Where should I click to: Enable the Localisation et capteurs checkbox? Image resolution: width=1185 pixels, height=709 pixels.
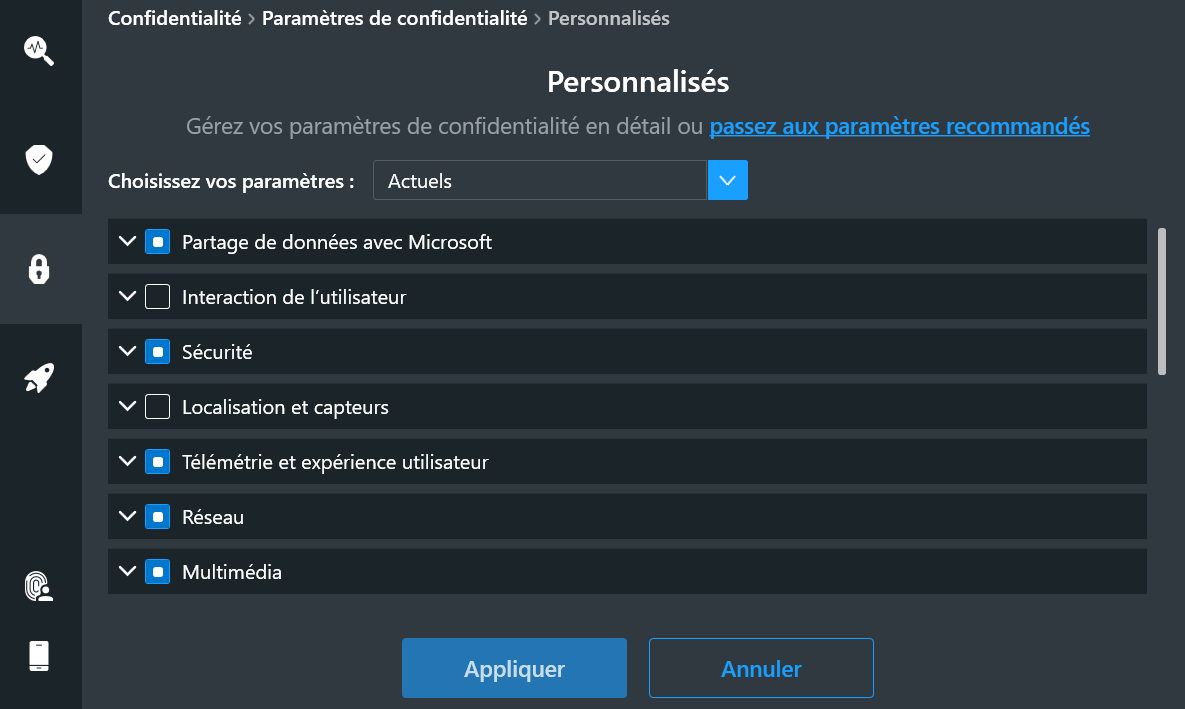pos(157,406)
